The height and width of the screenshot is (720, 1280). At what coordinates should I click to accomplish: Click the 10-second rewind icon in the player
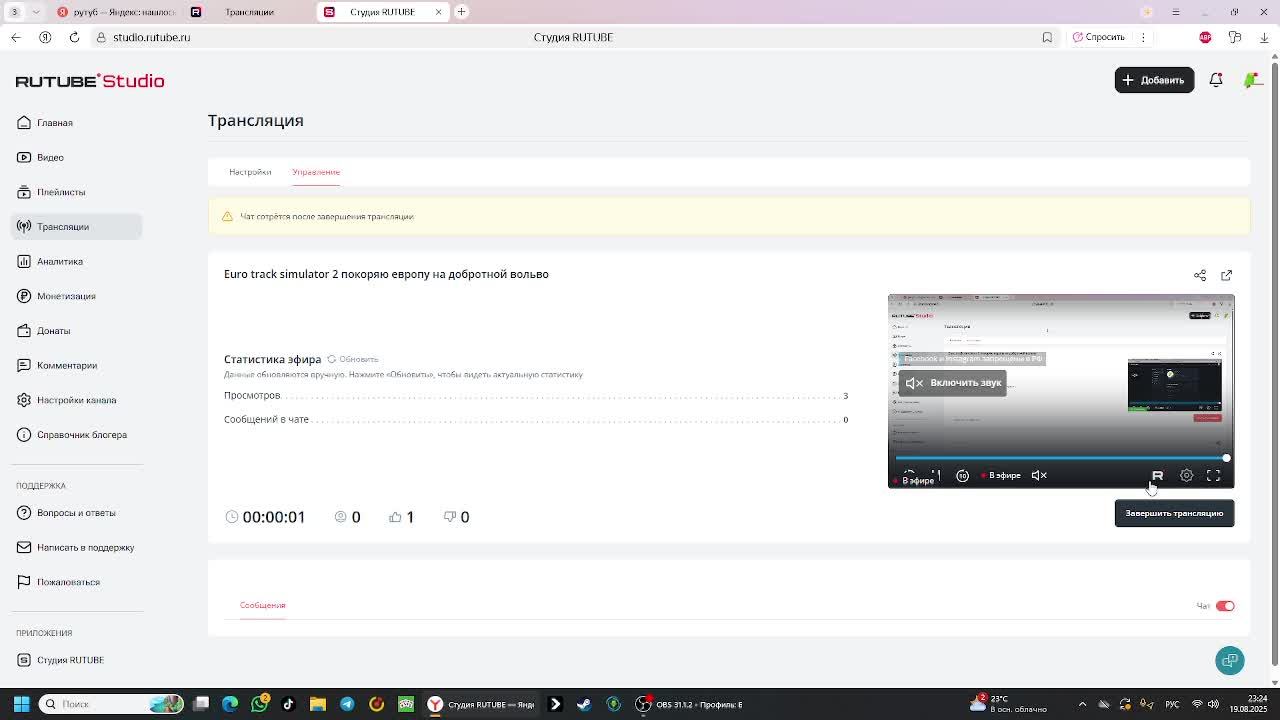(962, 476)
